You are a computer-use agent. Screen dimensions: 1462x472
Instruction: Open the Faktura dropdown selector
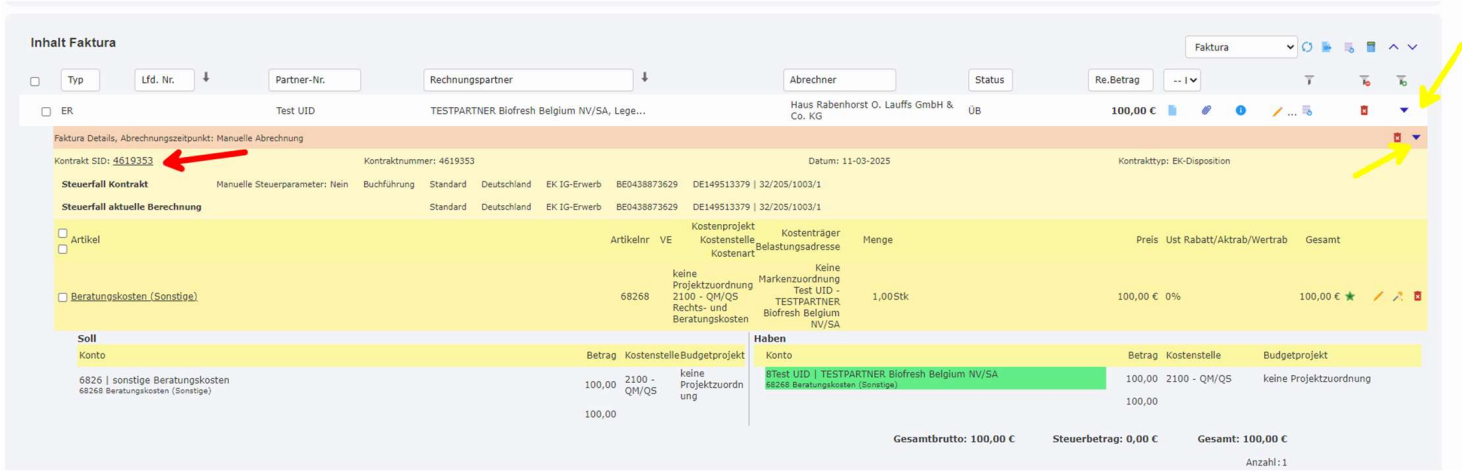(1240, 47)
